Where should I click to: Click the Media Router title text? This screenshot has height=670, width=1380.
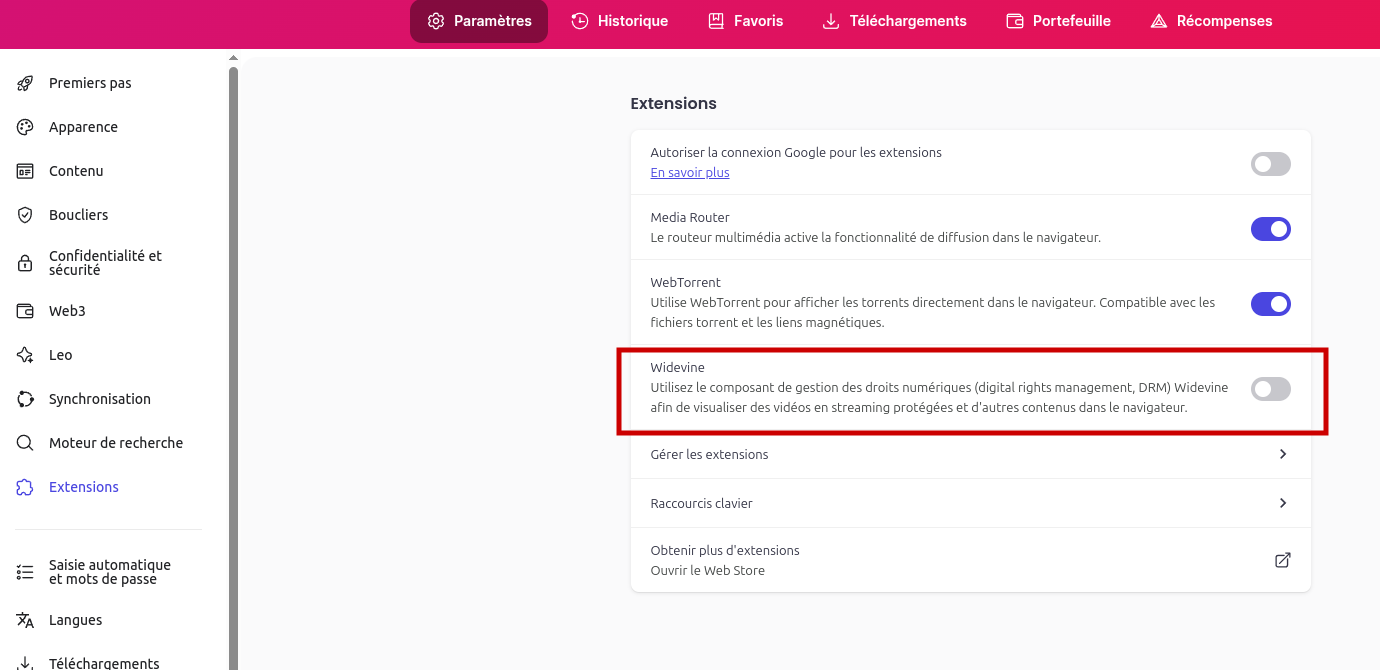(x=690, y=218)
